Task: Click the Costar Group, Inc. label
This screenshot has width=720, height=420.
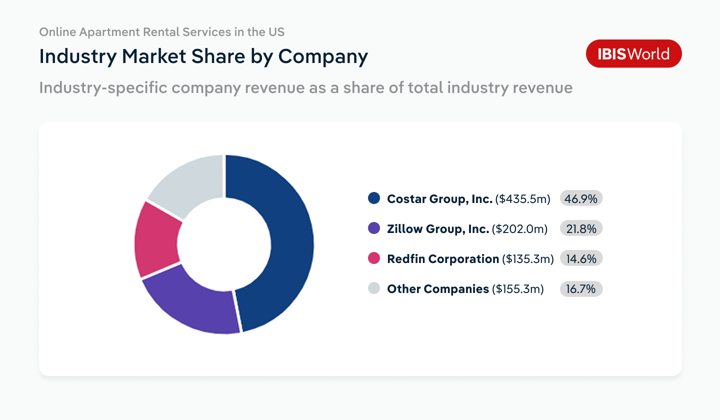Action: click(x=439, y=199)
